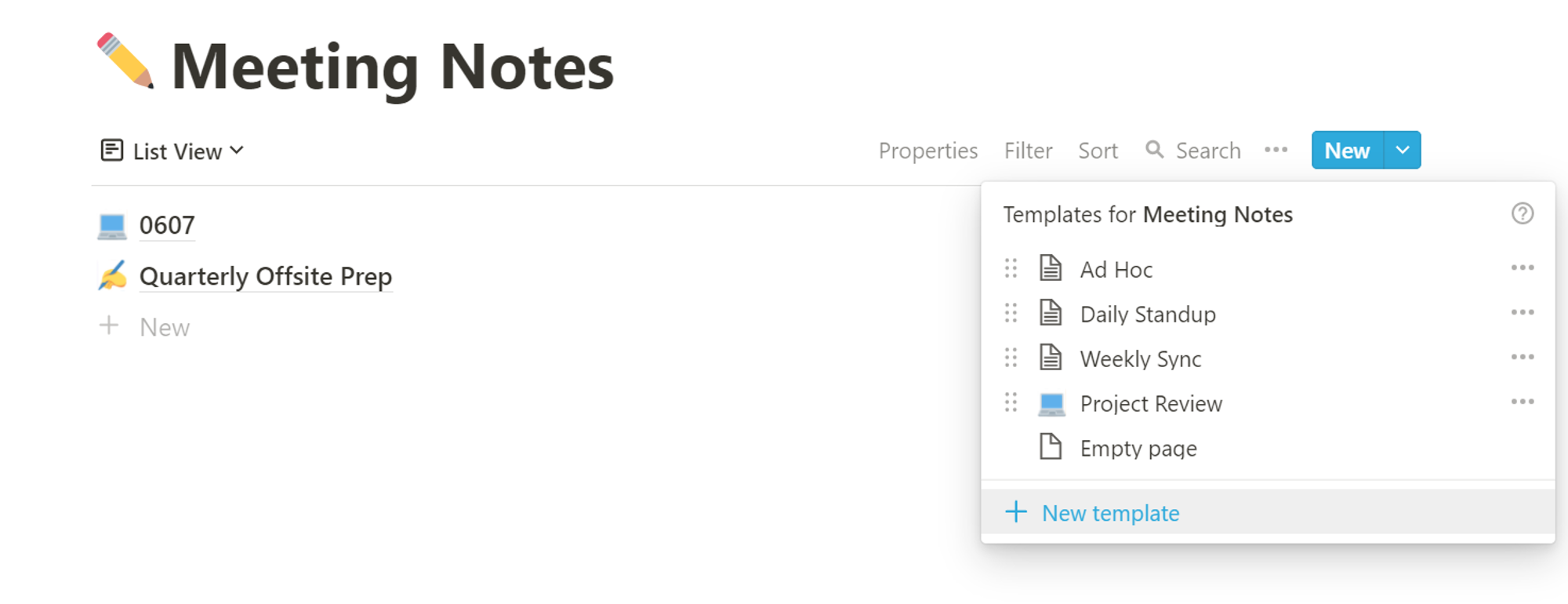Screen dimensions: 1568x604
Task: Click the help question mark icon
Action: pos(1522,213)
